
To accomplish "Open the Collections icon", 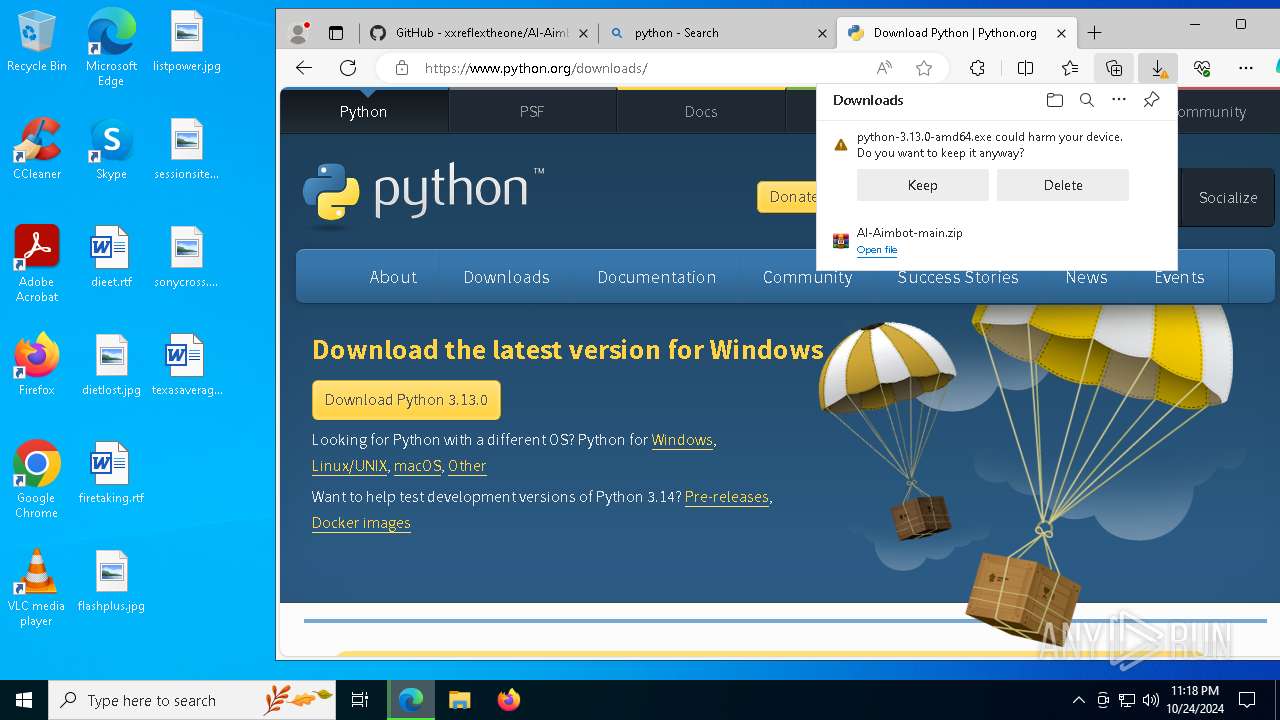I will (x=1114, y=68).
